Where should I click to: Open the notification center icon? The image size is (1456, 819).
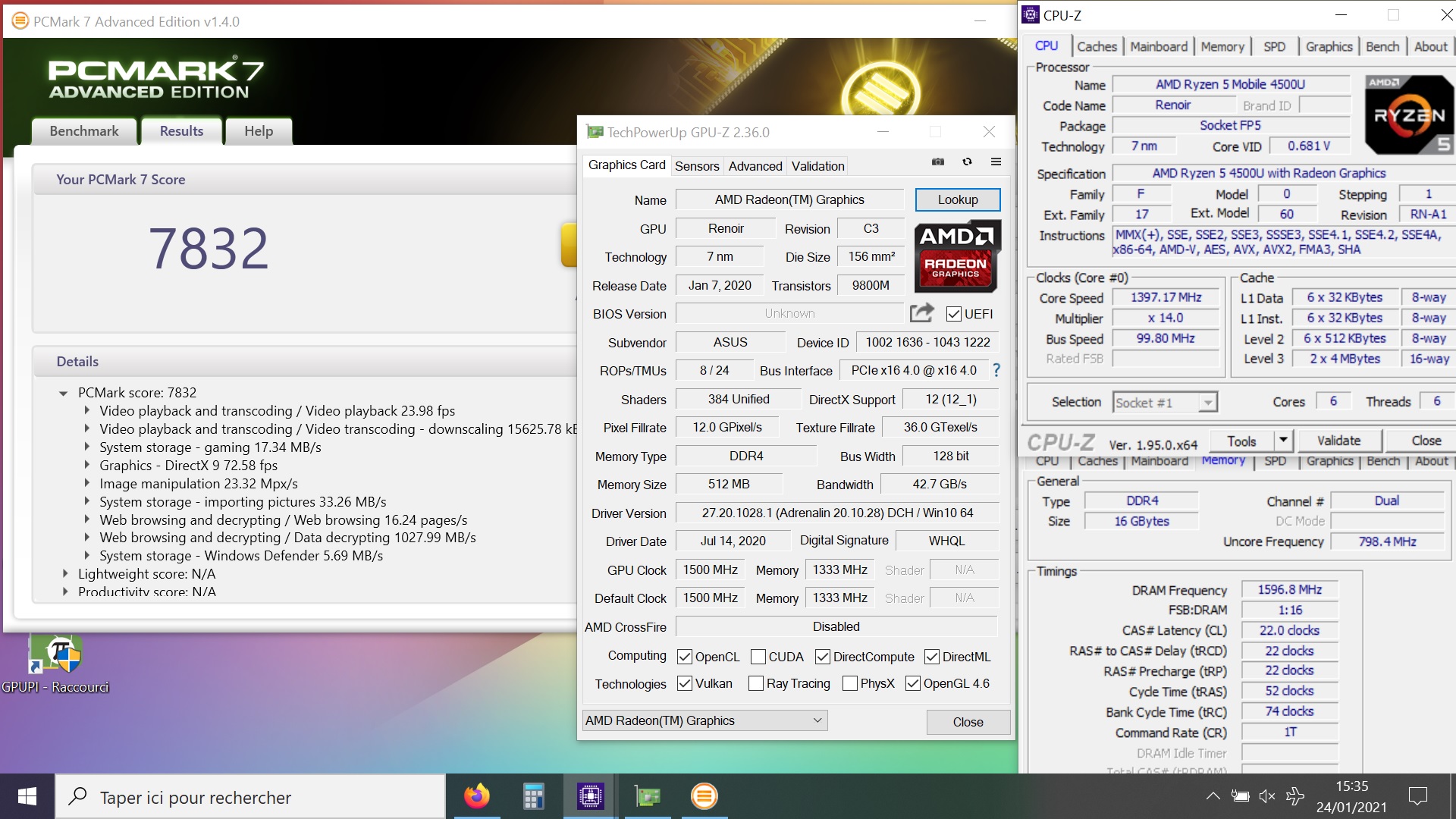point(1417,796)
